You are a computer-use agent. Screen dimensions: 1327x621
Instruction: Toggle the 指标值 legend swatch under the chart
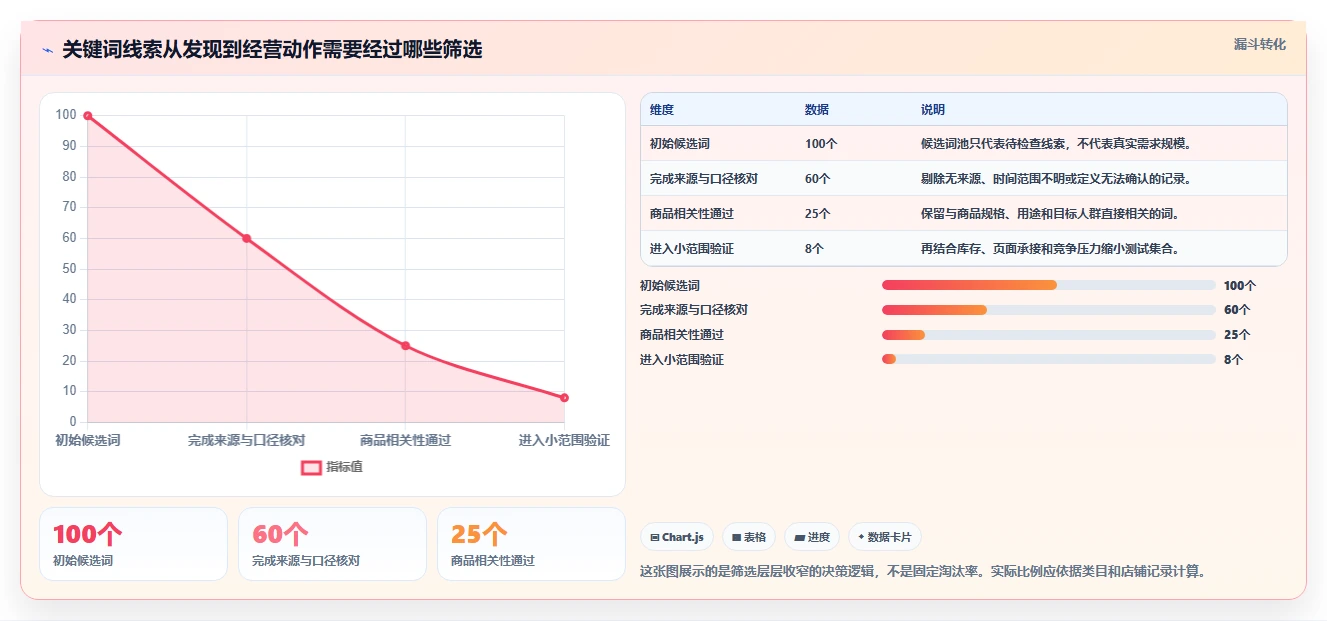(x=311, y=467)
